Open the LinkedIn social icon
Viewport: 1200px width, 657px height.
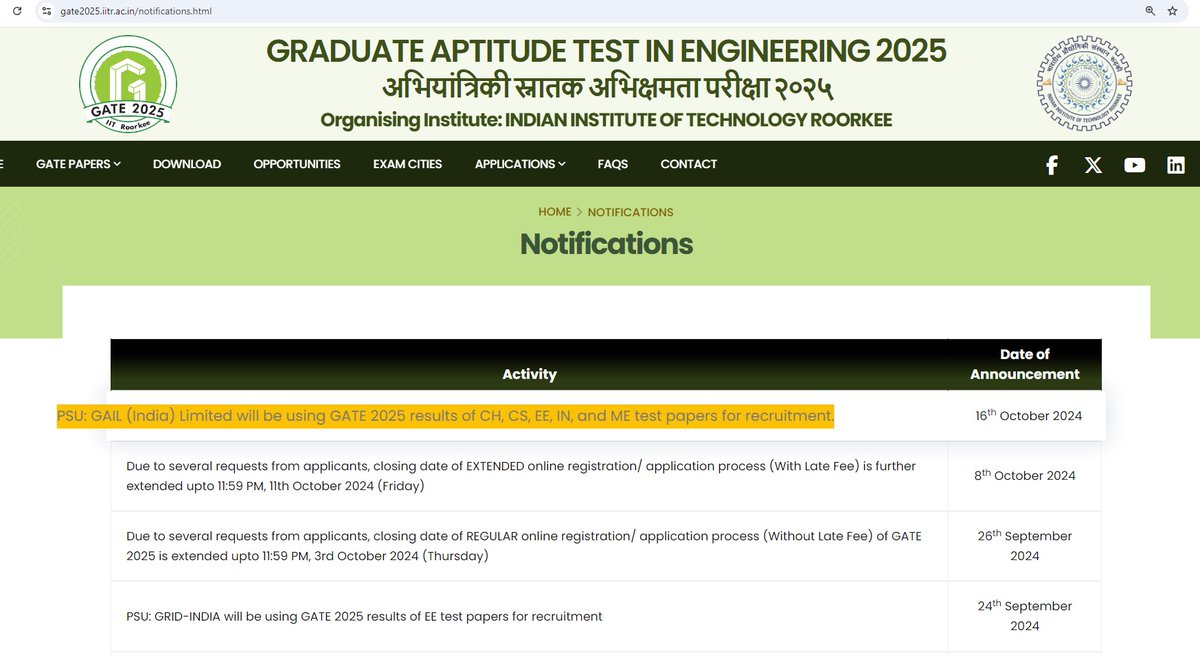pos(1176,165)
